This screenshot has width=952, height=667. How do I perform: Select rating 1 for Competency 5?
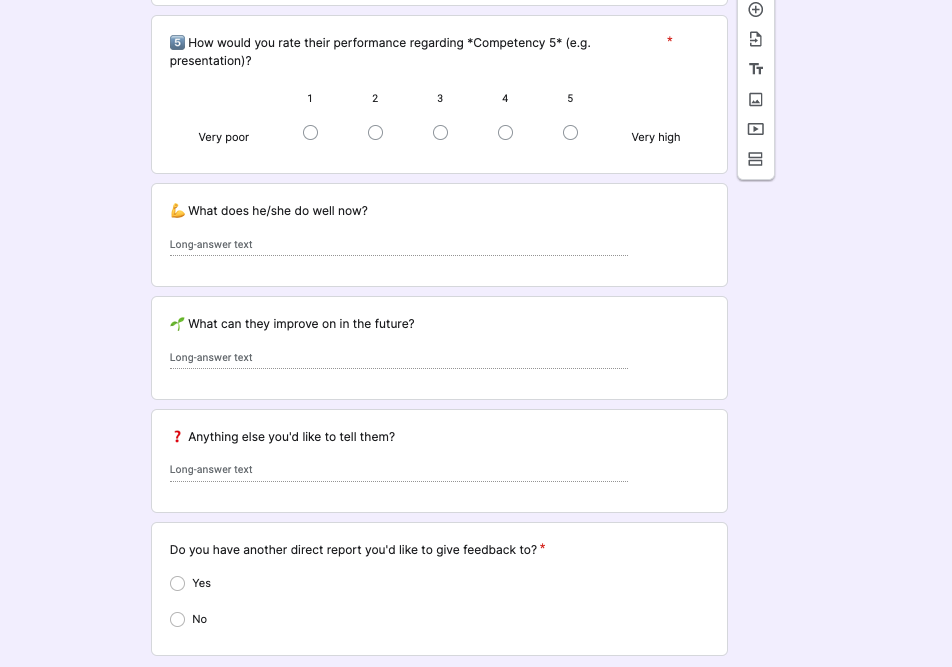(x=310, y=133)
